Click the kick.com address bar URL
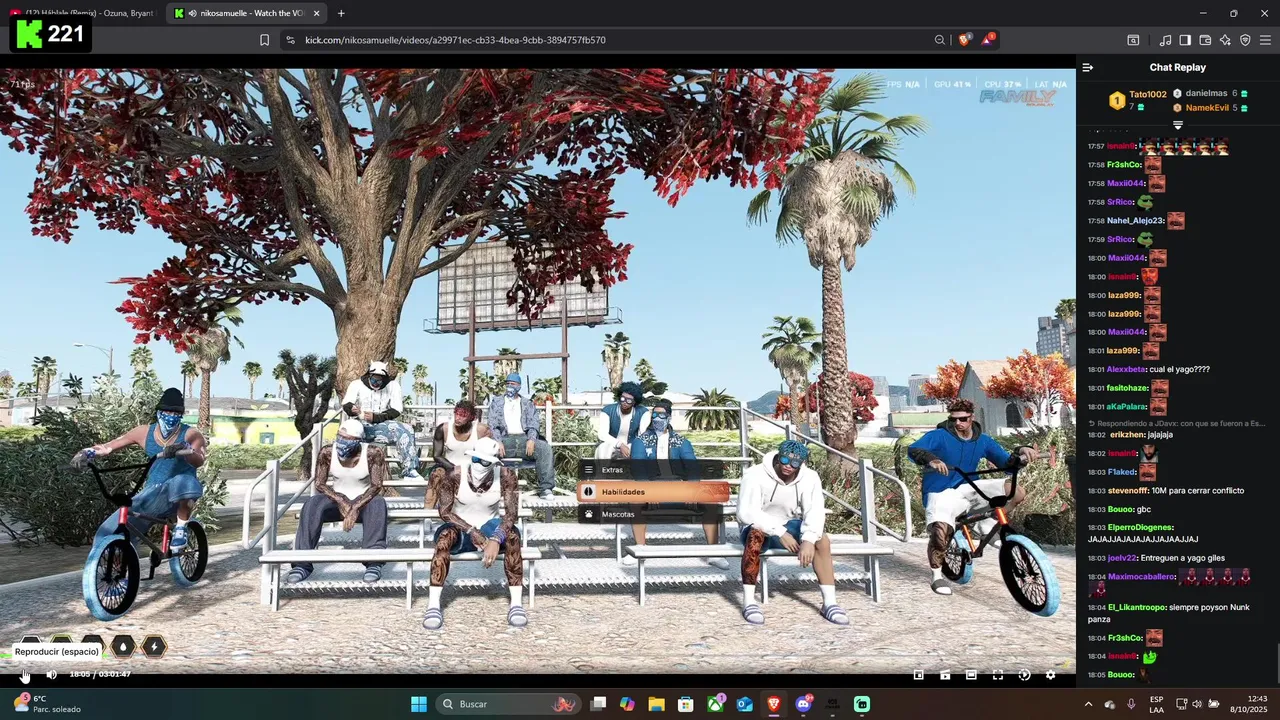Screen dimensions: 1280x720 455,40
